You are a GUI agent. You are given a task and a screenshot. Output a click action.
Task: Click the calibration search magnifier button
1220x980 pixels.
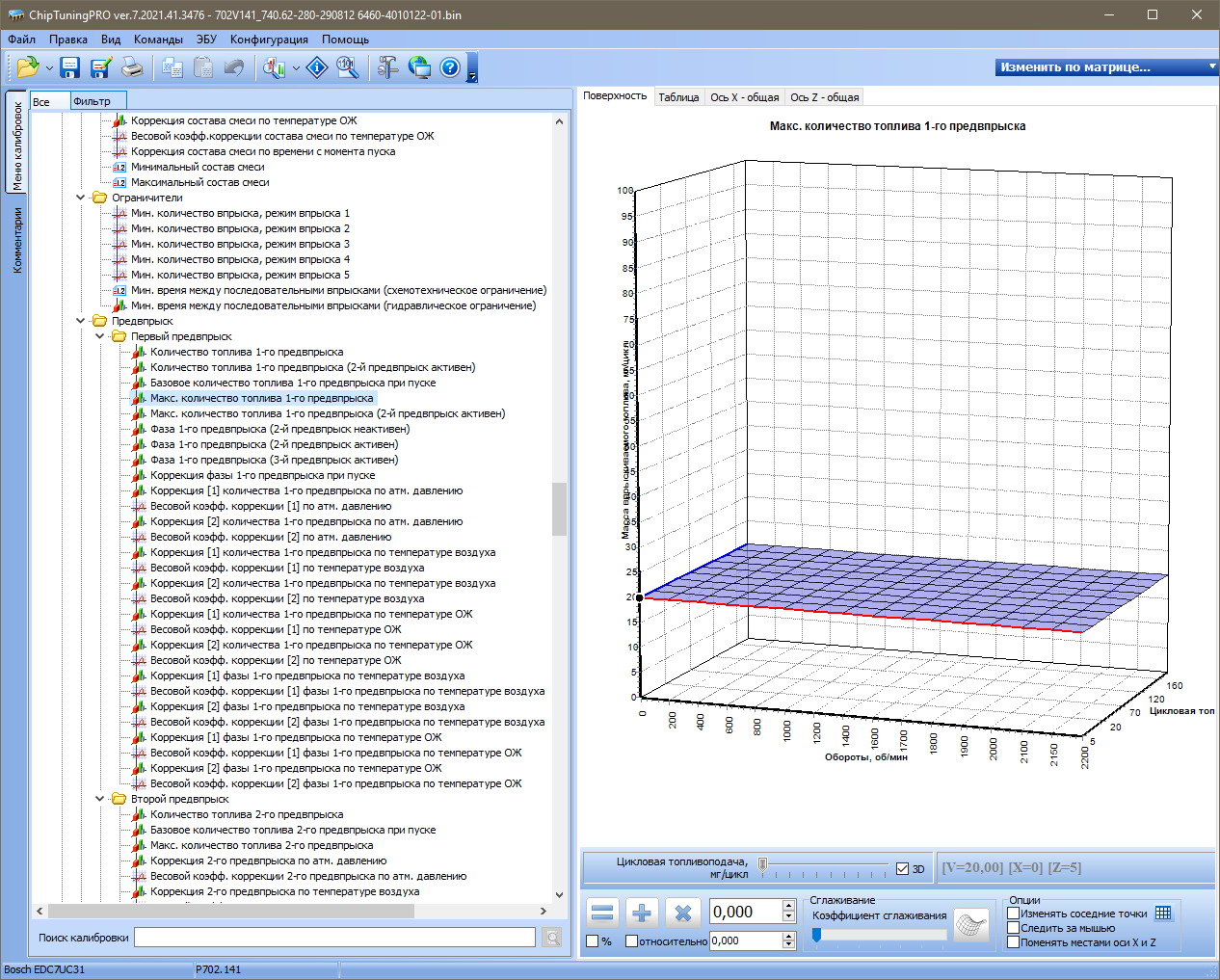pyautogui.click(x=552, y=938)
